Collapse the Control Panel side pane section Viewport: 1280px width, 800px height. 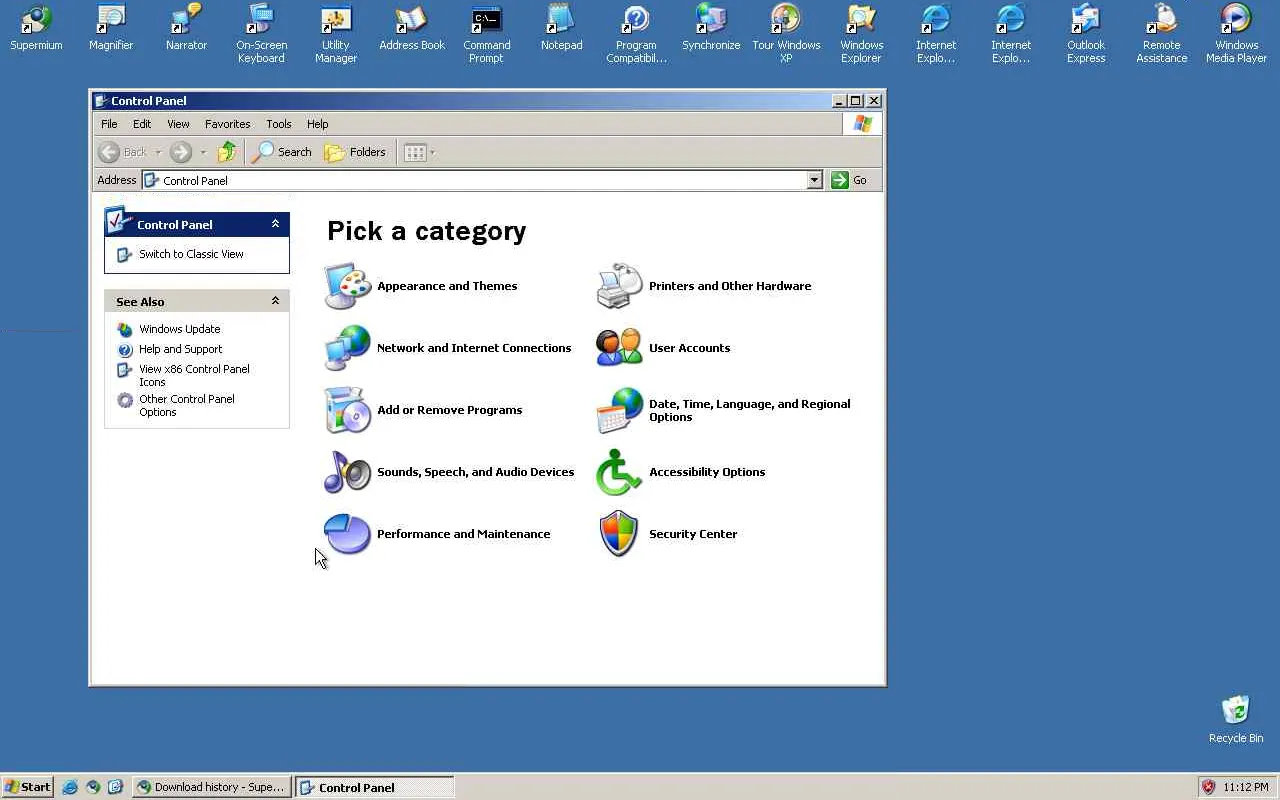pyautogui.click(x=275, y=224)
